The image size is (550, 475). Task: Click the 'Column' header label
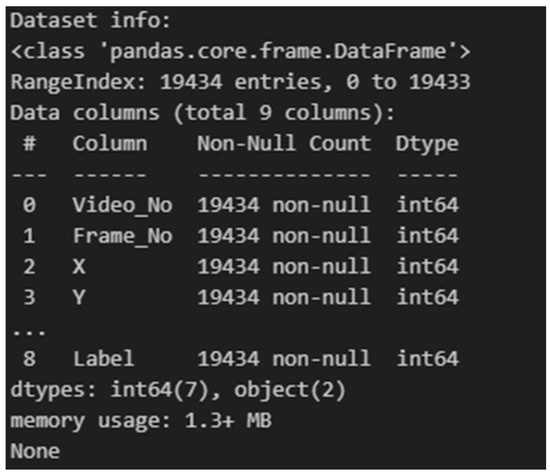pos(110,143)
